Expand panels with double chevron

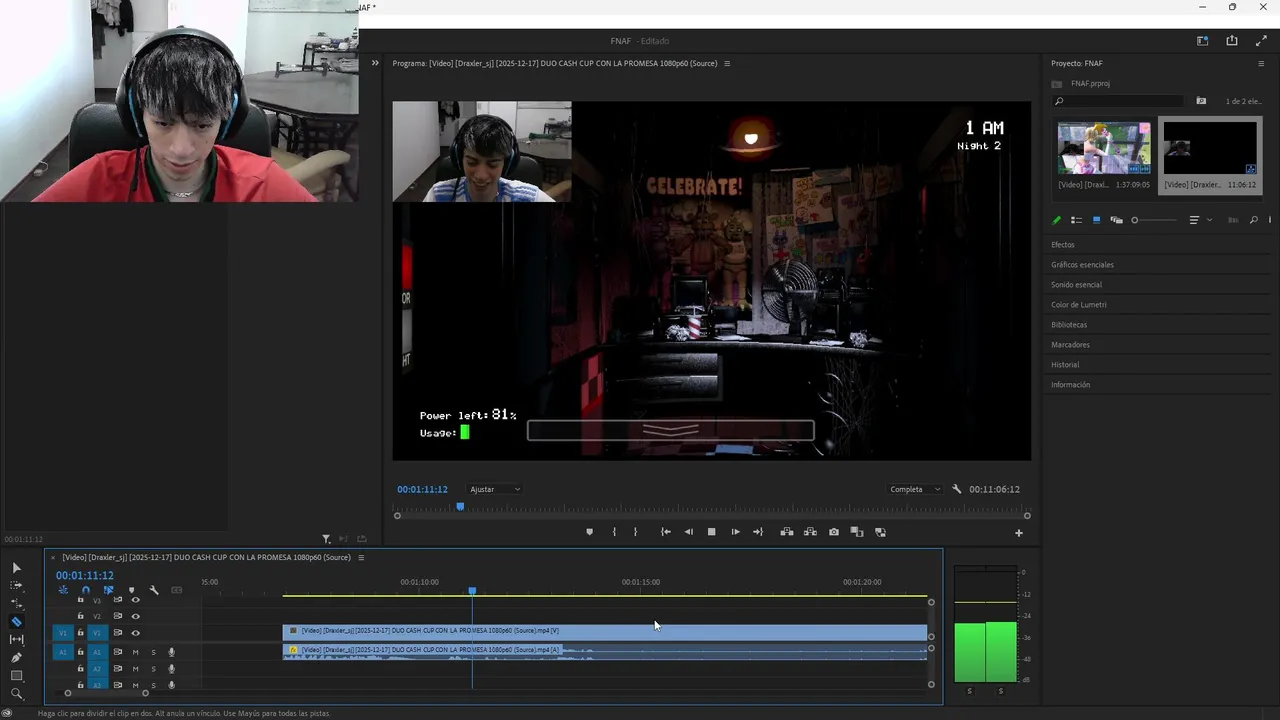(x=375, y=63)
